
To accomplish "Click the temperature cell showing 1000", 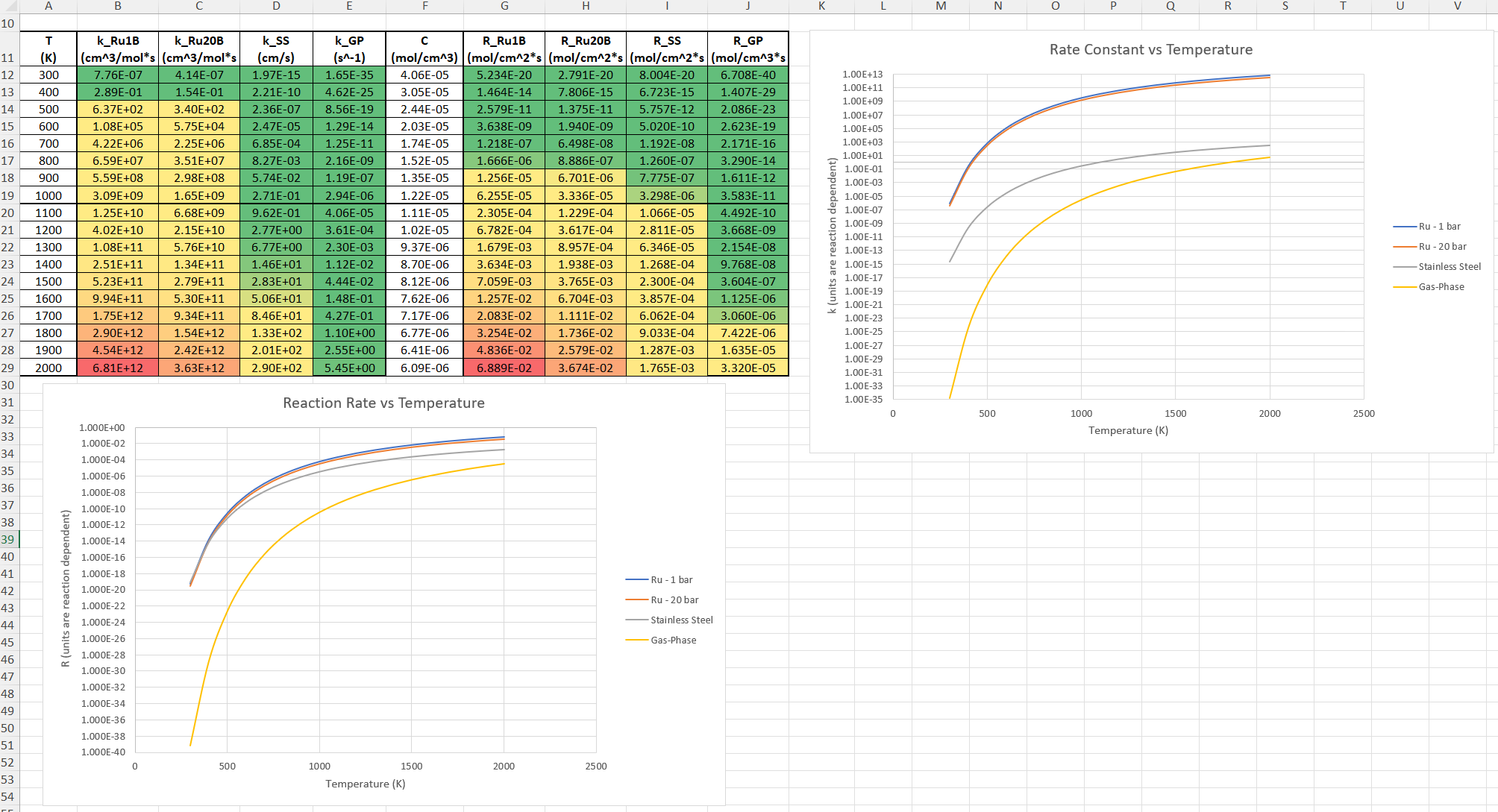I will [48, 195].
